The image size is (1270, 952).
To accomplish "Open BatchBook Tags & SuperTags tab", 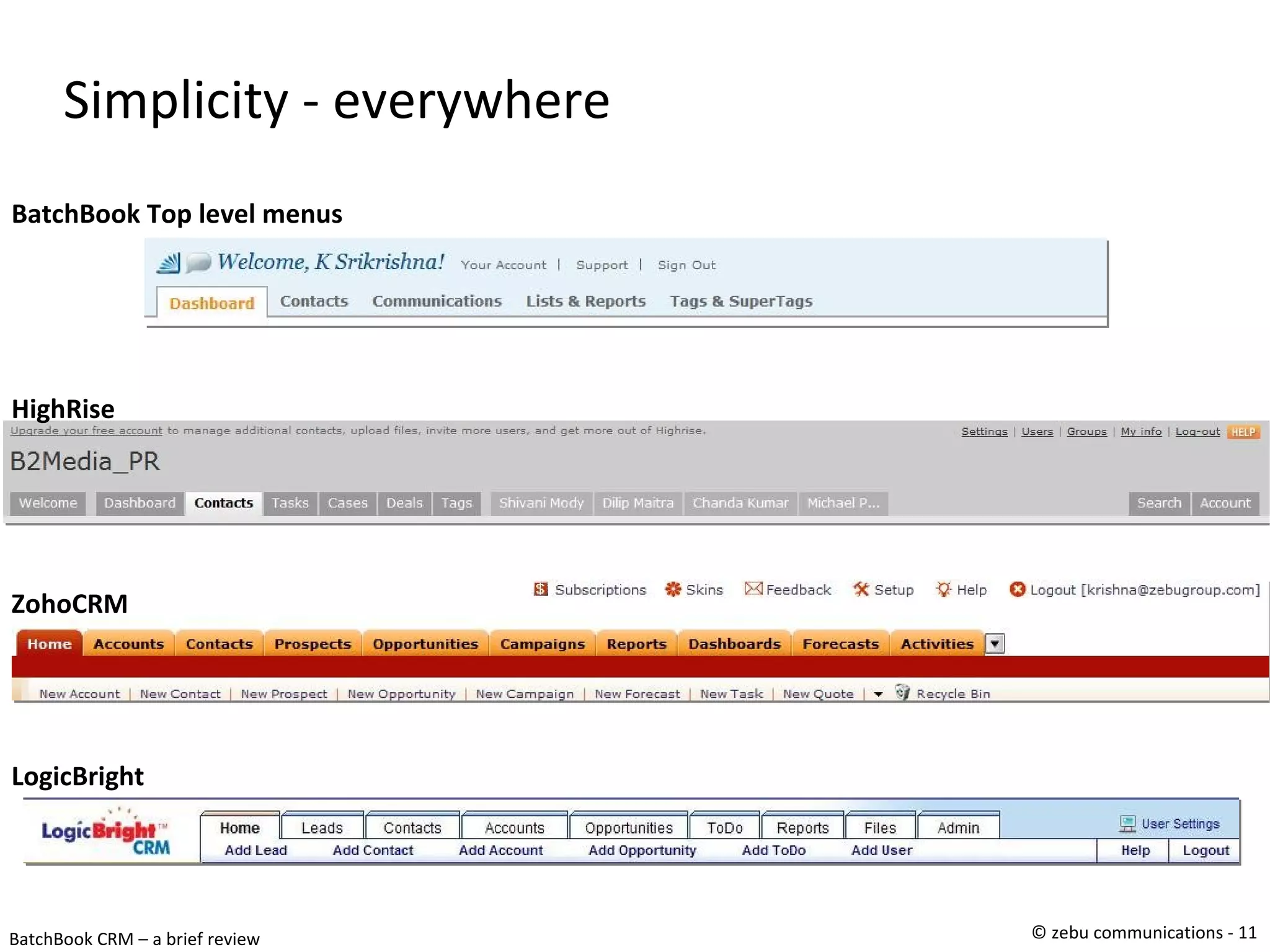I will (x=741, y=301).
